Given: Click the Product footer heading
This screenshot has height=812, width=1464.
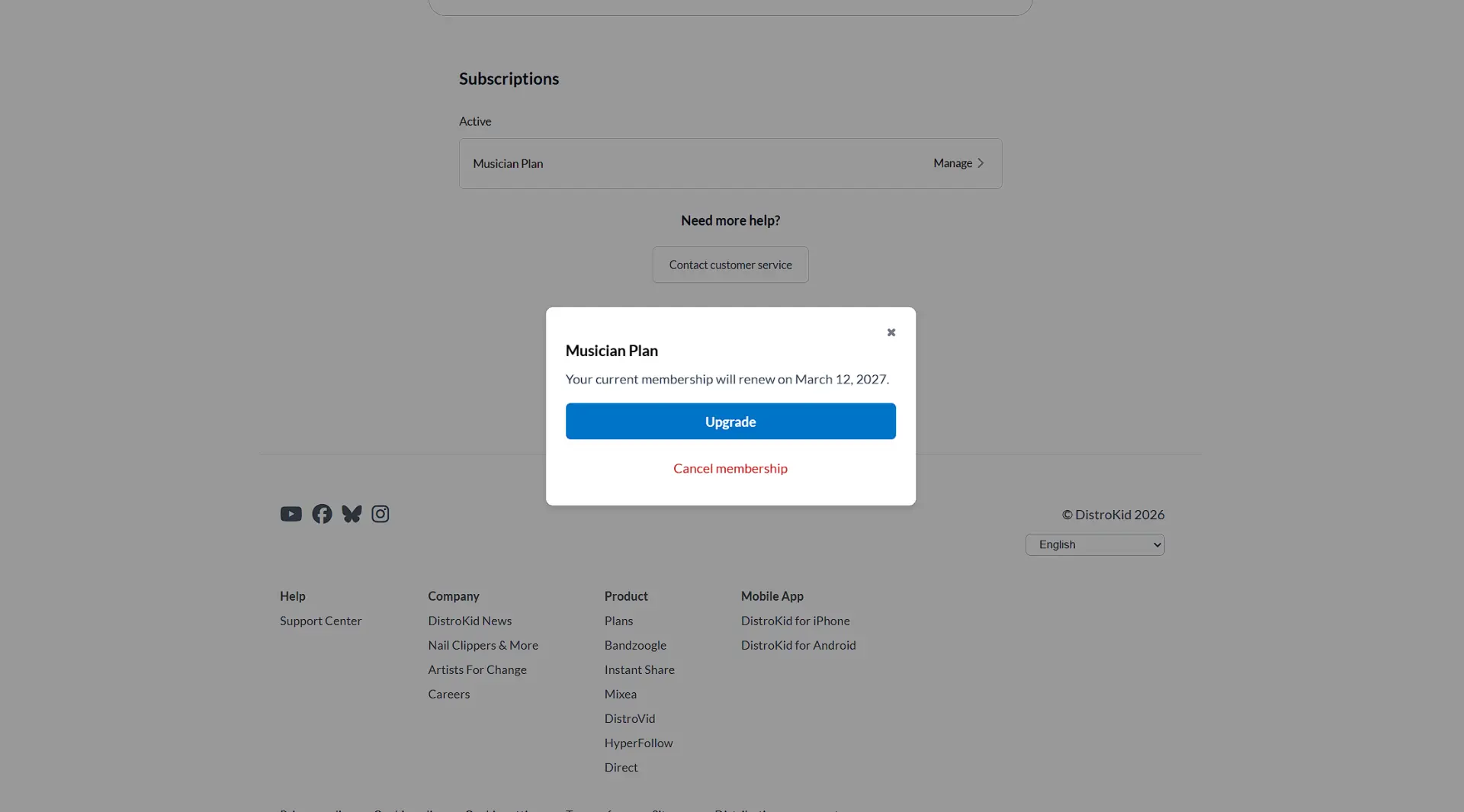Looking at the screenshot, I should tap(626, 596).
